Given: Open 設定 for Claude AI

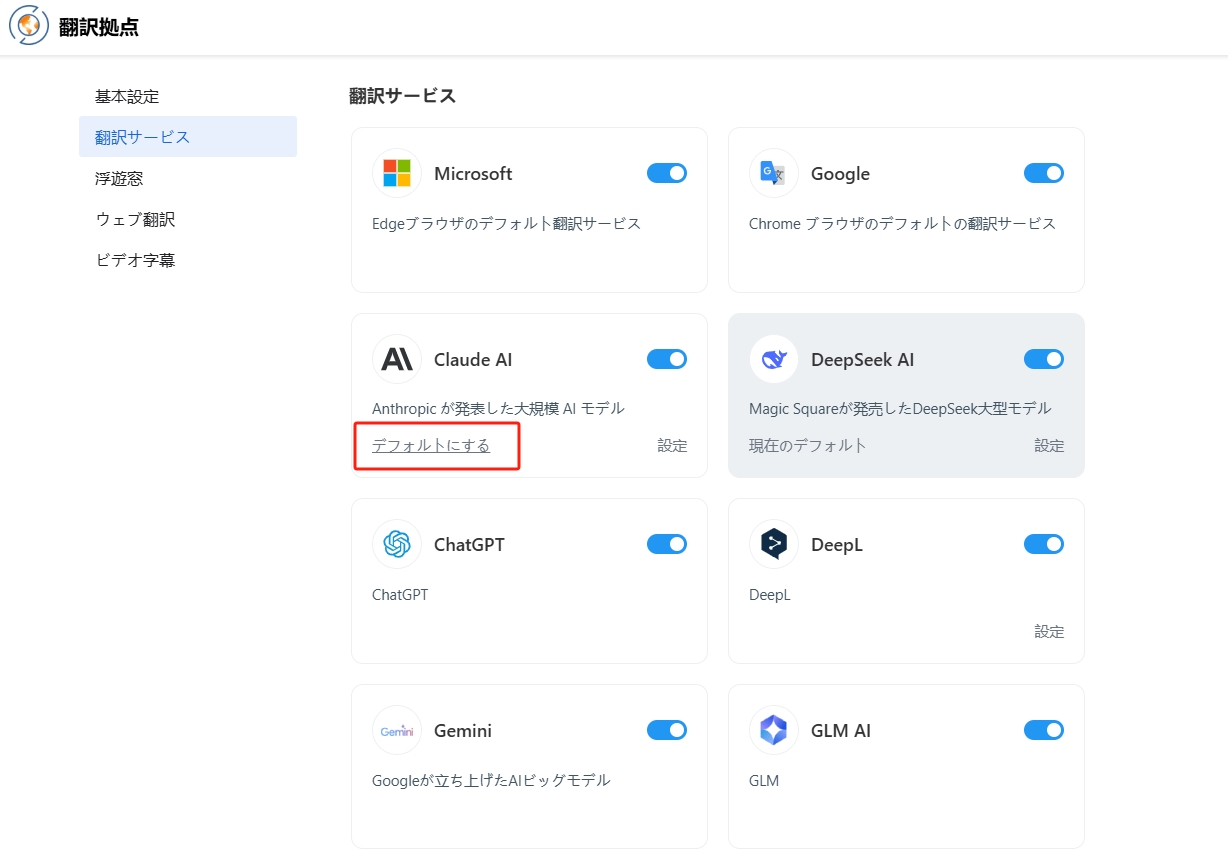Looking at the screenshot, I should pos(672,445).
